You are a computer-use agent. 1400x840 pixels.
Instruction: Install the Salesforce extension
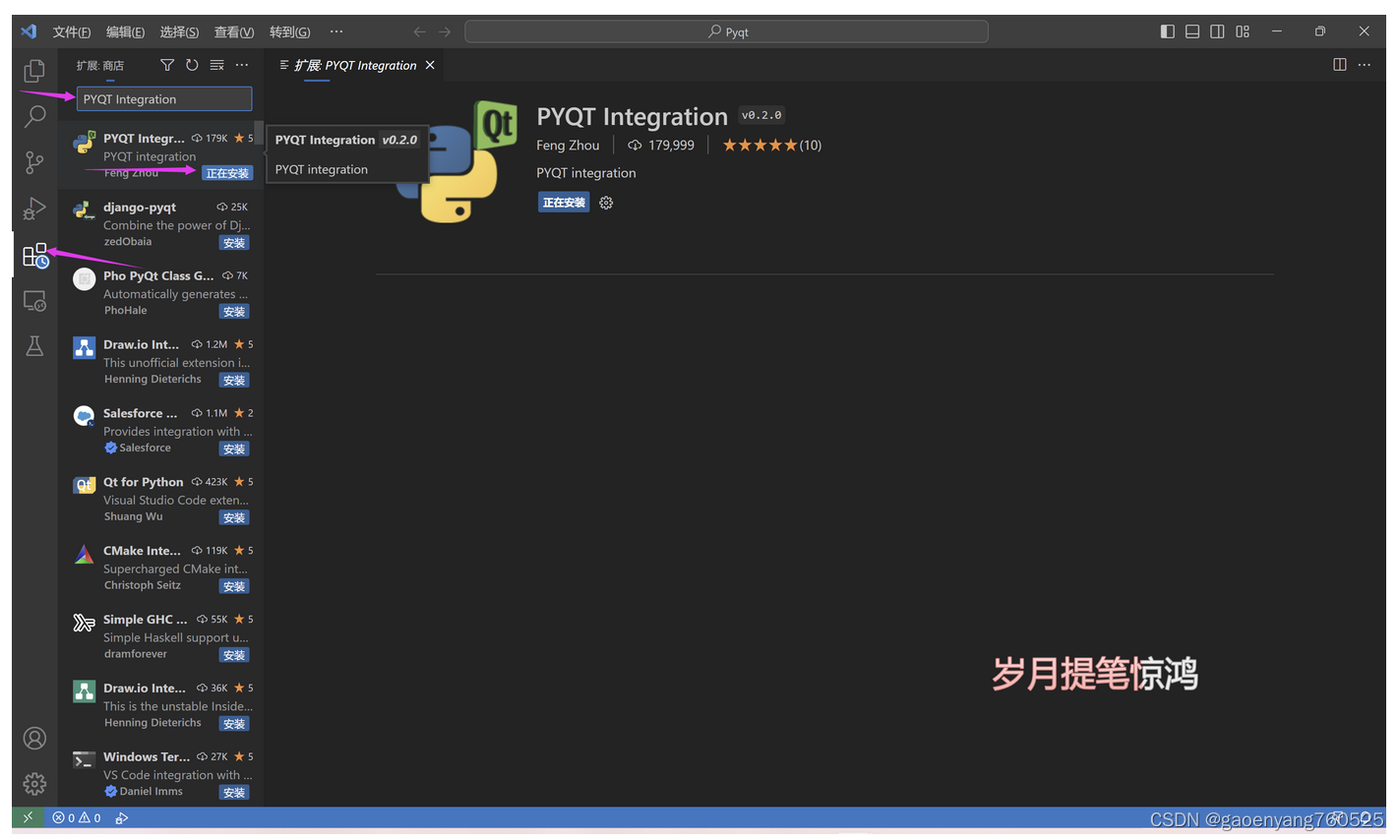point(234,450)
